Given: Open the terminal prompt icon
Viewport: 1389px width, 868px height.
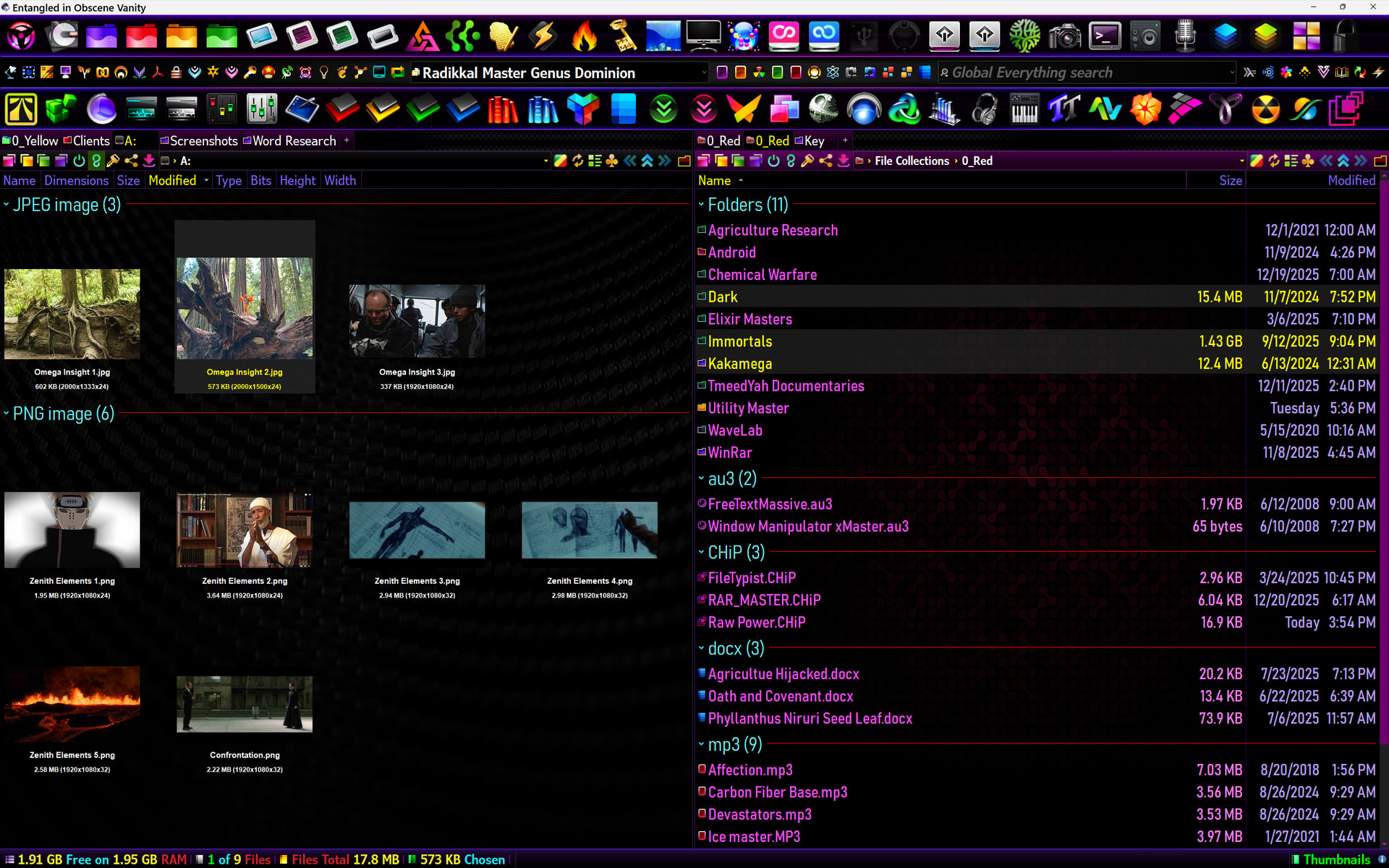Looking at the screenshot, I should coord(1105,36).
